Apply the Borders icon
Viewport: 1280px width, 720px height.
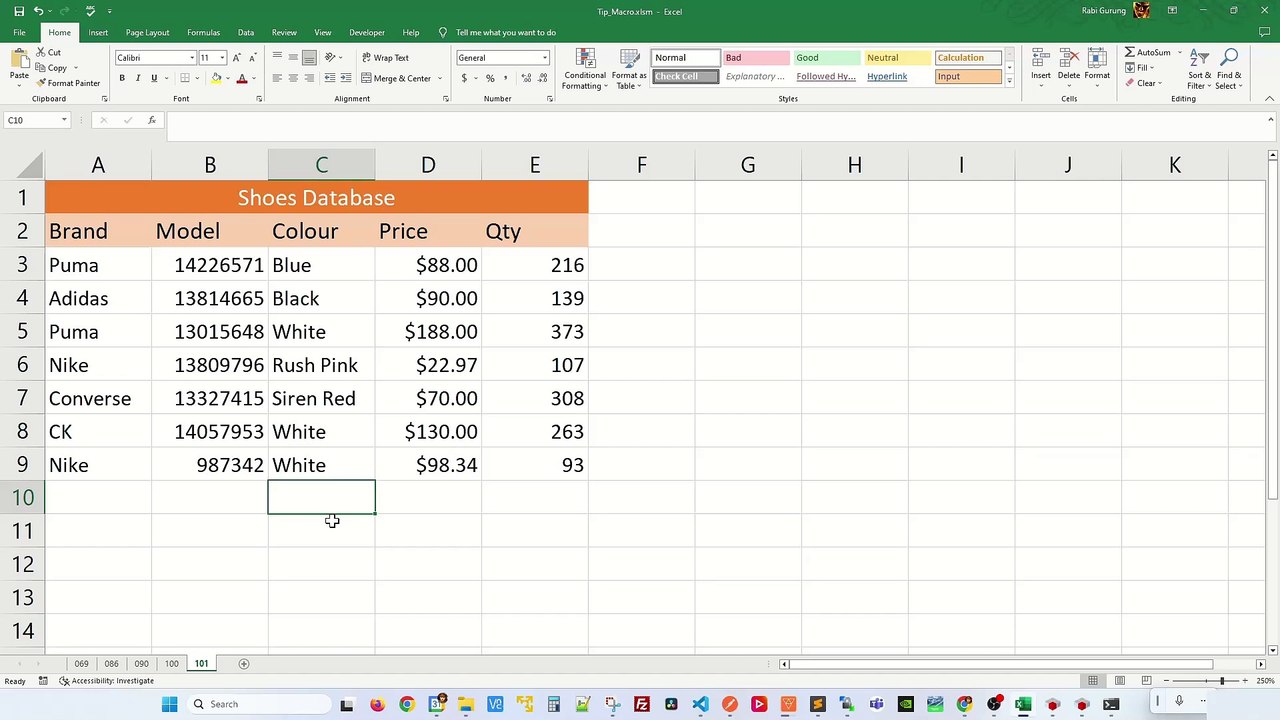(x=184, y=78)
